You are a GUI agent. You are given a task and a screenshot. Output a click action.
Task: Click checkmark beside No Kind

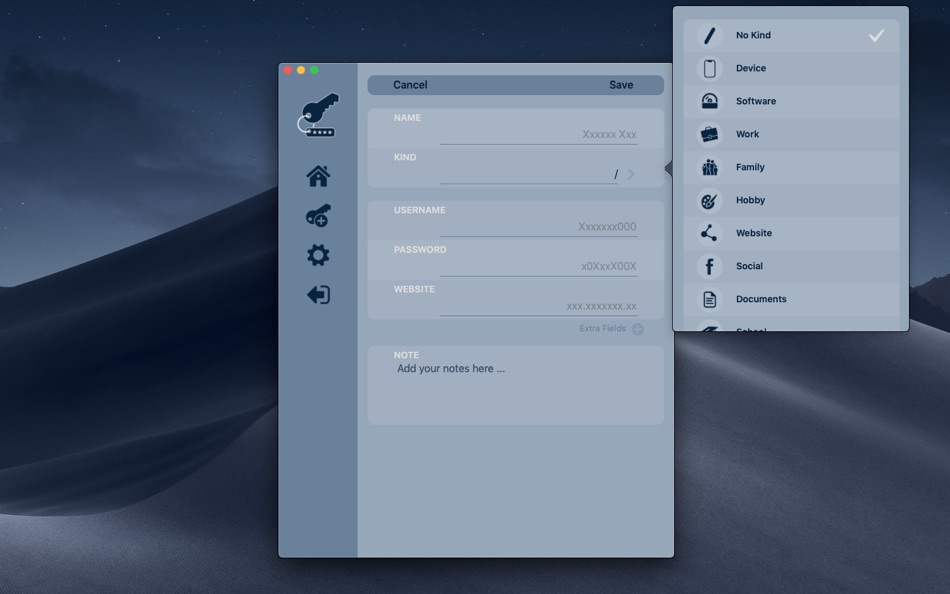coord(876,36)
